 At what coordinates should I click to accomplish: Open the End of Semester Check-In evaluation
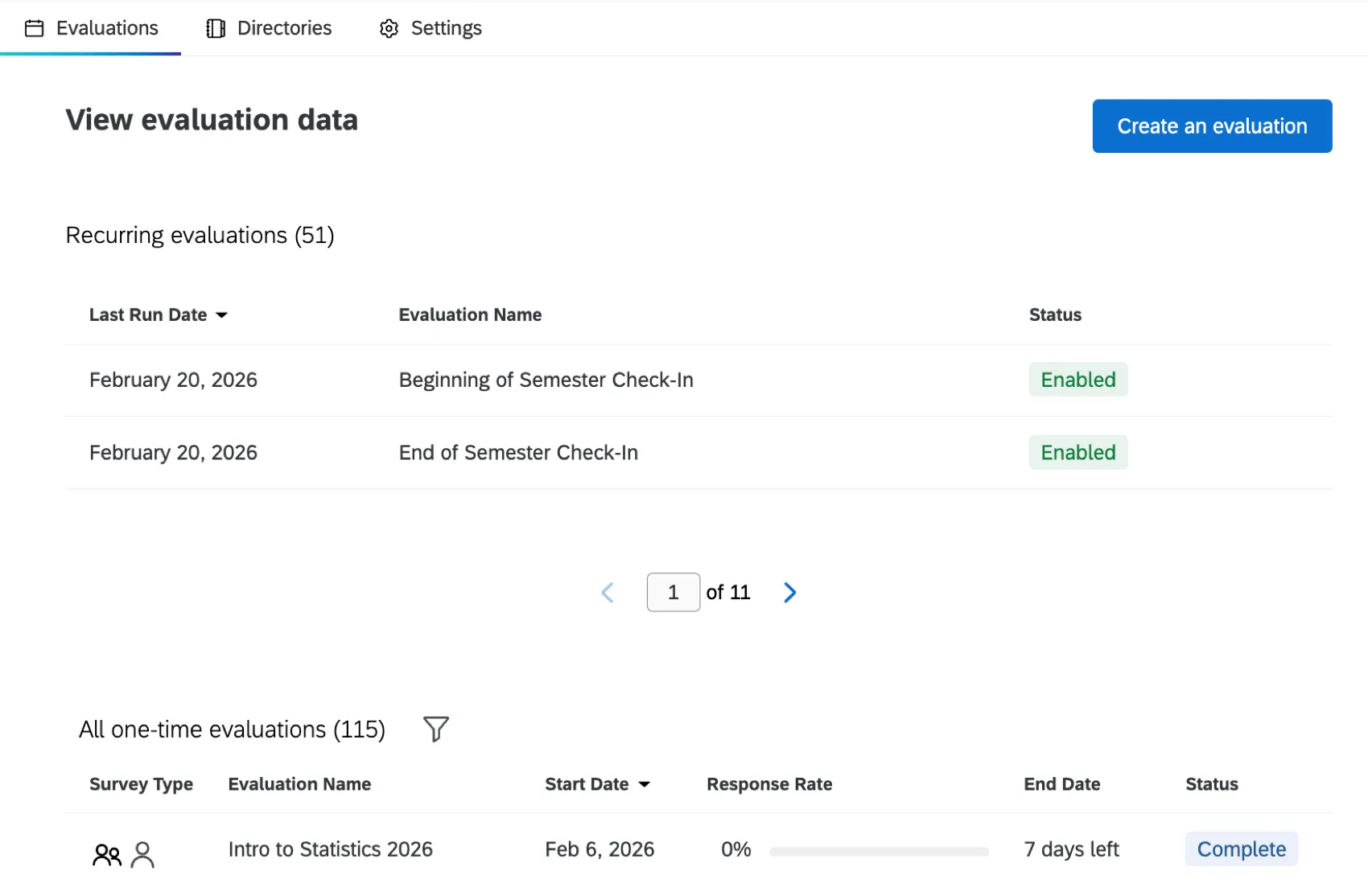point(518,452)
